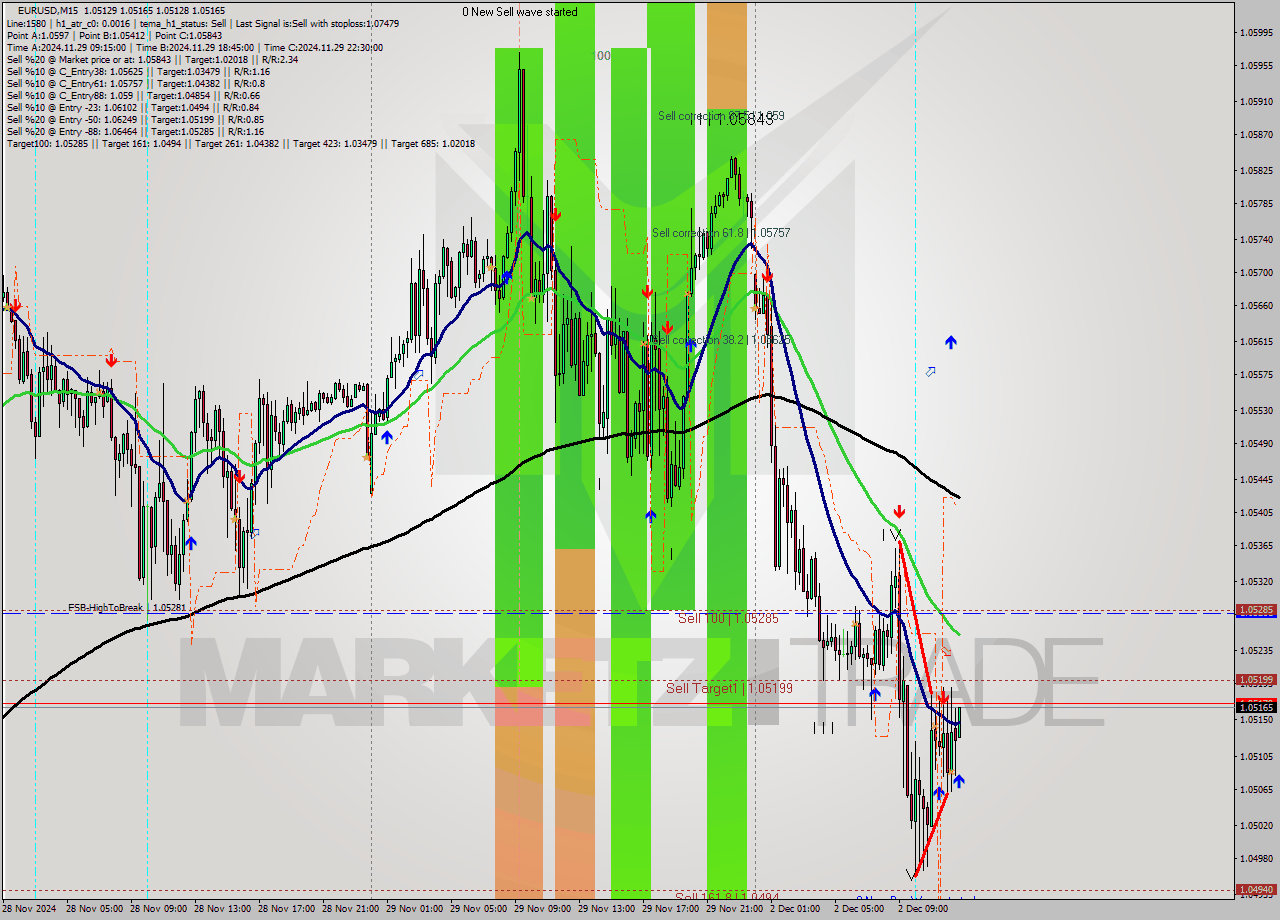This screenshot has height=920, width=1280.
Task: Click the '2 Dec 01:00' time axis label
Action: pos(795,909)
